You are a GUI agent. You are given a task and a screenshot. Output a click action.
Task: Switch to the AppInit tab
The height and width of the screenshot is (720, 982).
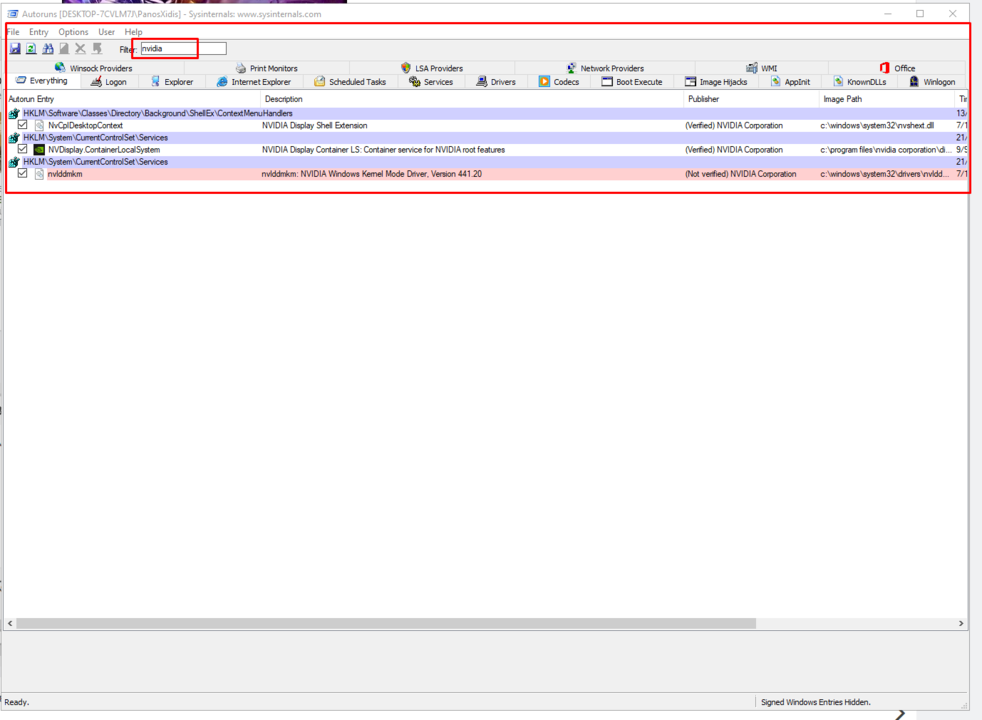tap(790, 82)
